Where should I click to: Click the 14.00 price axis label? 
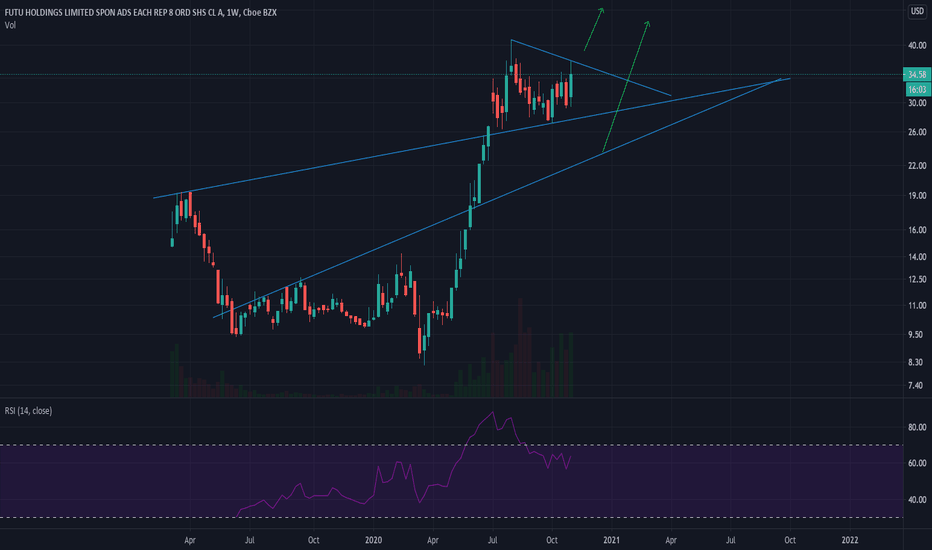917,257
